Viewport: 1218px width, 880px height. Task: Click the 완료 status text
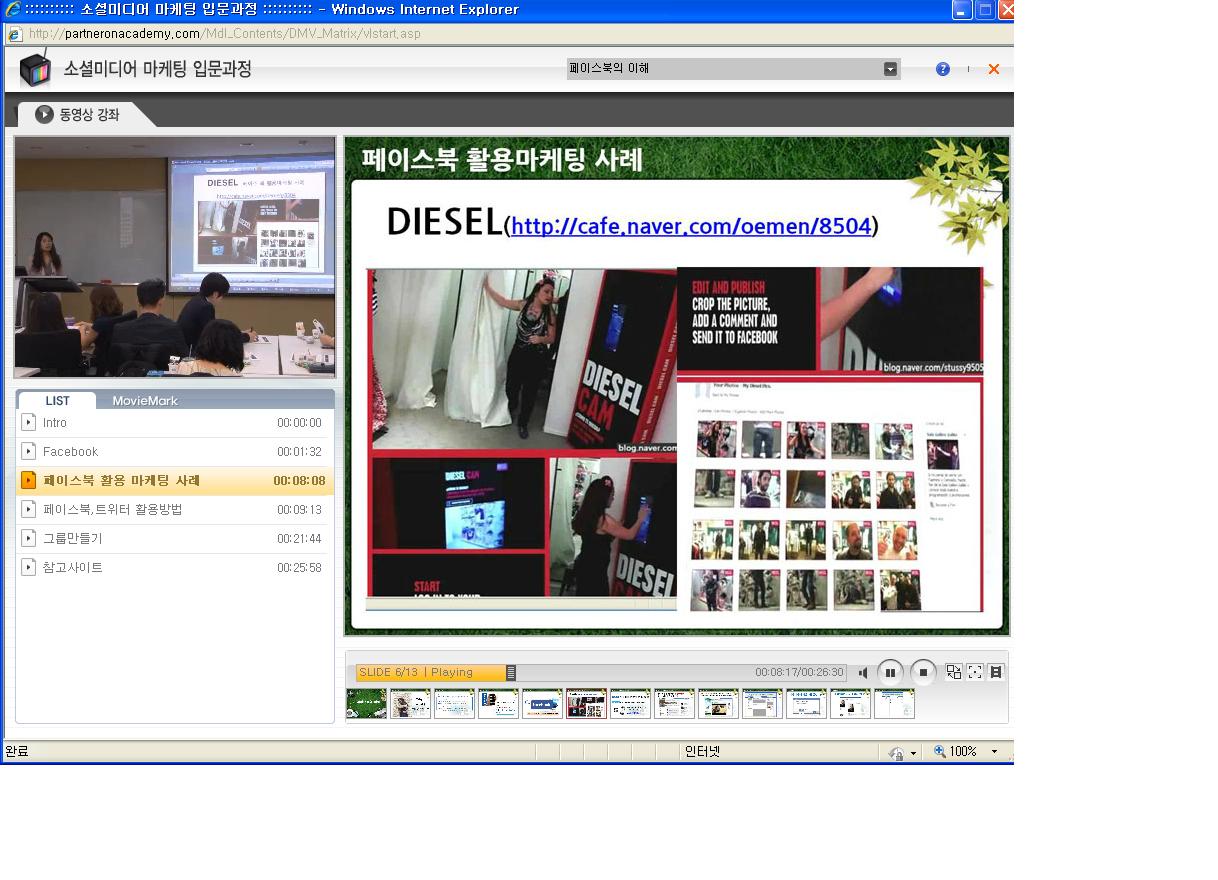17,752
